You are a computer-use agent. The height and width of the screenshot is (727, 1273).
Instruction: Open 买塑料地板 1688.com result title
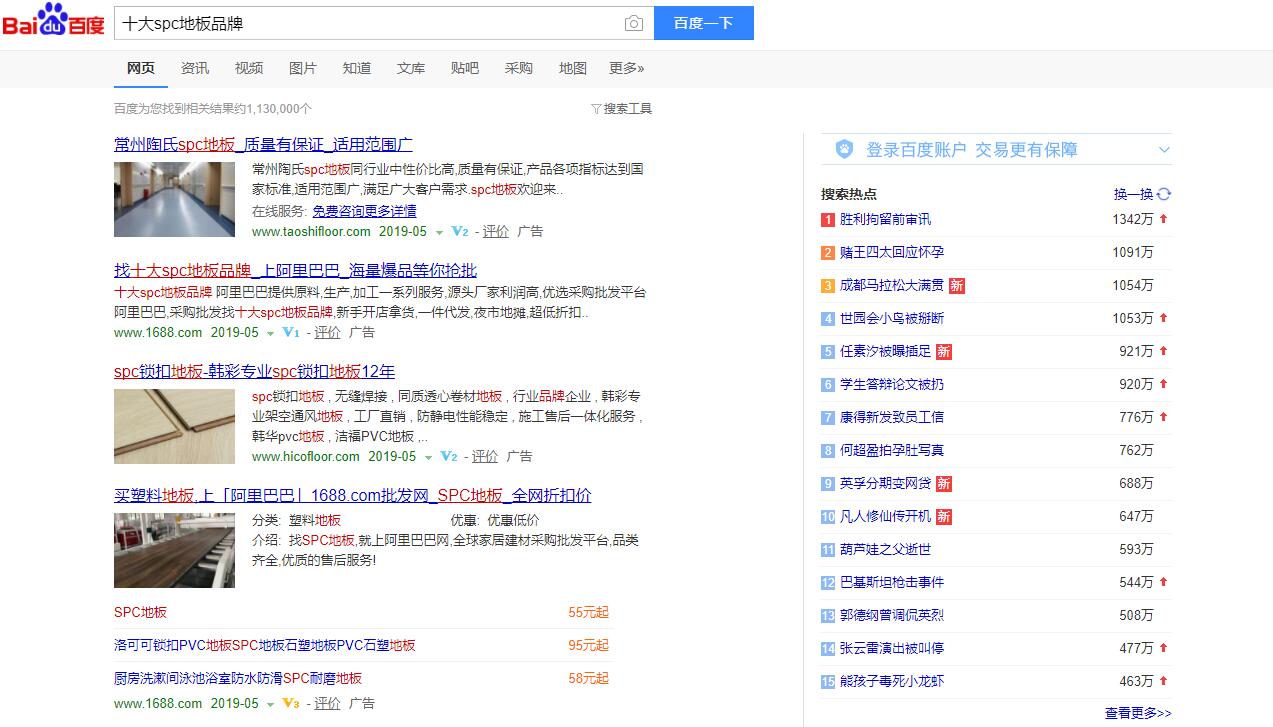click(353, 495)
